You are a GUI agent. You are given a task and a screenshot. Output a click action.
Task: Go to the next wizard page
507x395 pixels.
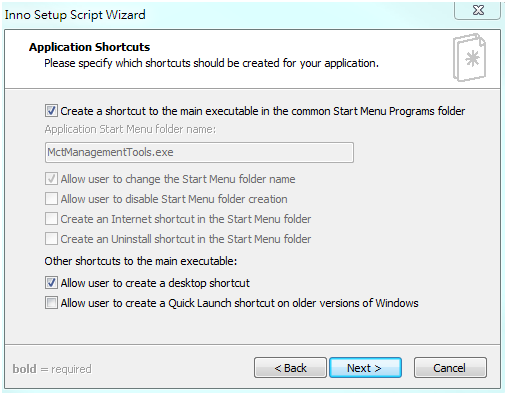tap(365, 368)
